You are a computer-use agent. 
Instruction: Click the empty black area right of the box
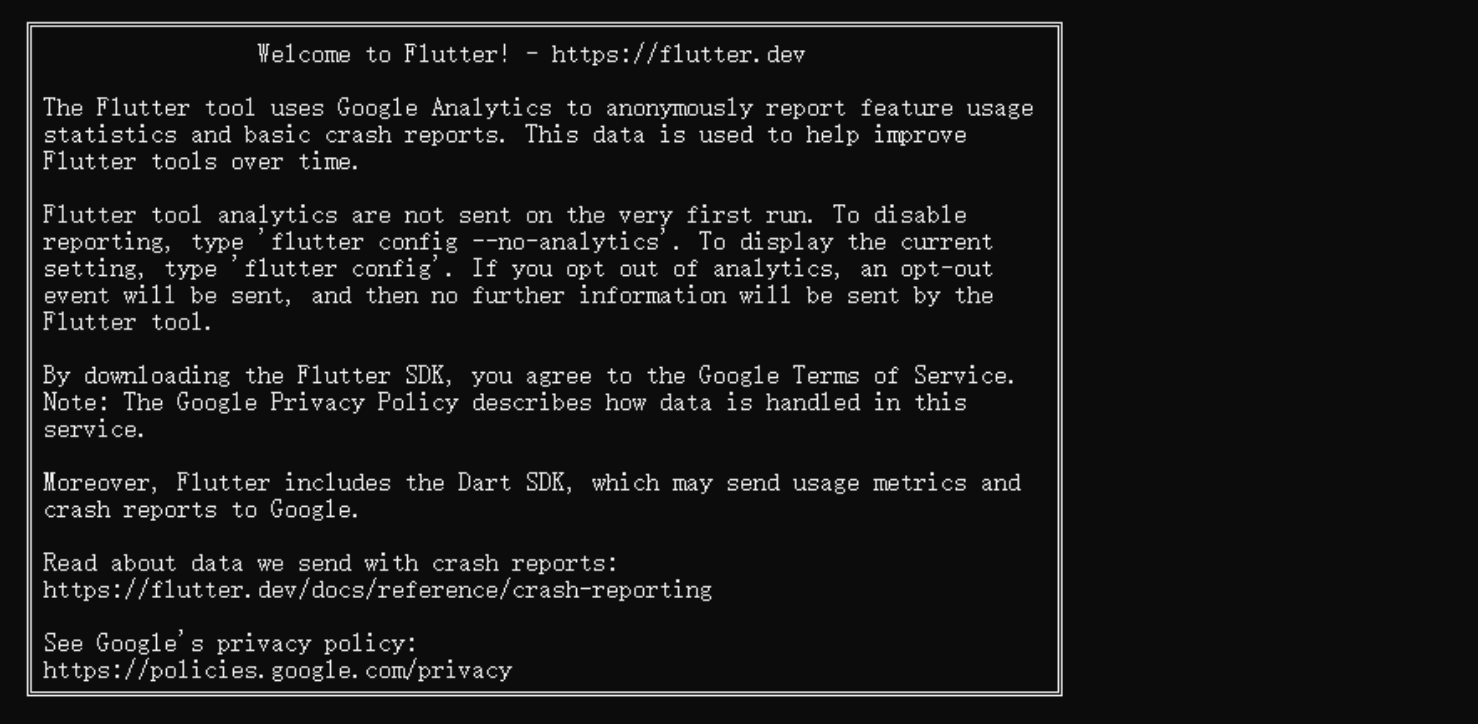[1270, 360]
